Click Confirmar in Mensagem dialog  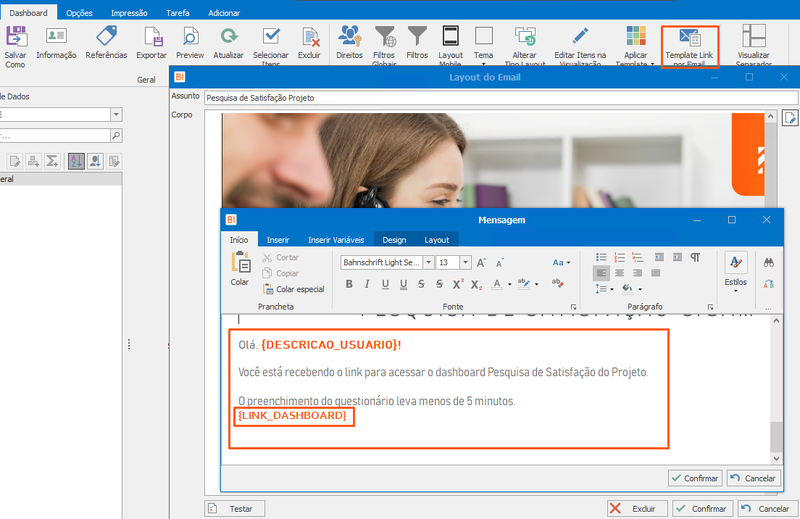click(x=695, y=478)
